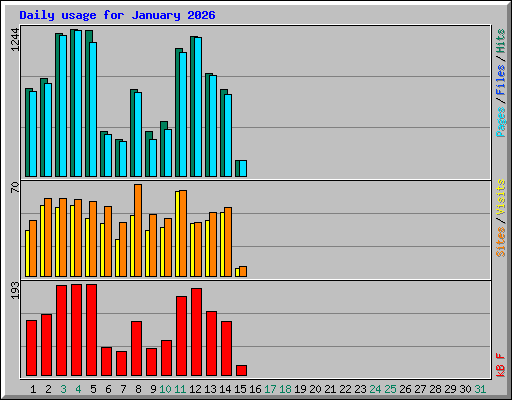Click the 1244 axis maximum label

point(15,40)
